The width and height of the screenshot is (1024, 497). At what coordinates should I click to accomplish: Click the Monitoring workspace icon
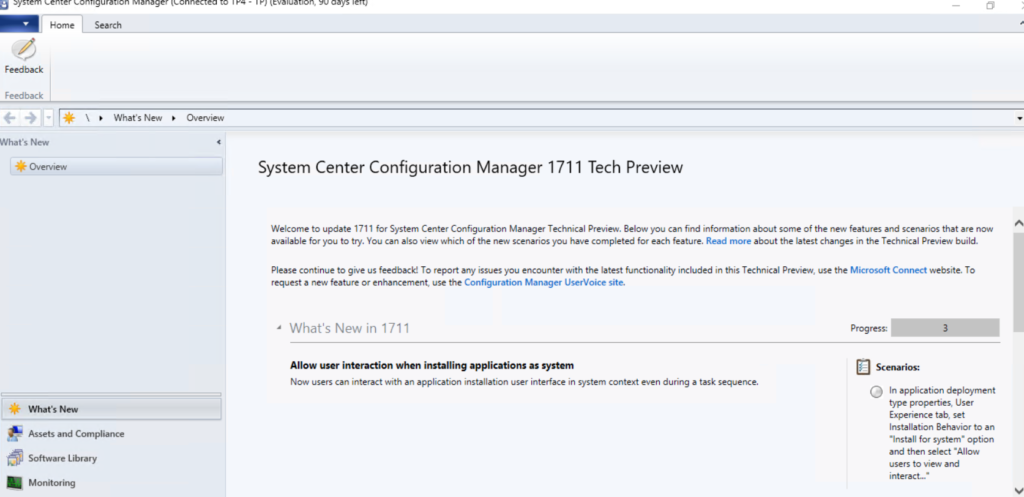tap(14, 483)
